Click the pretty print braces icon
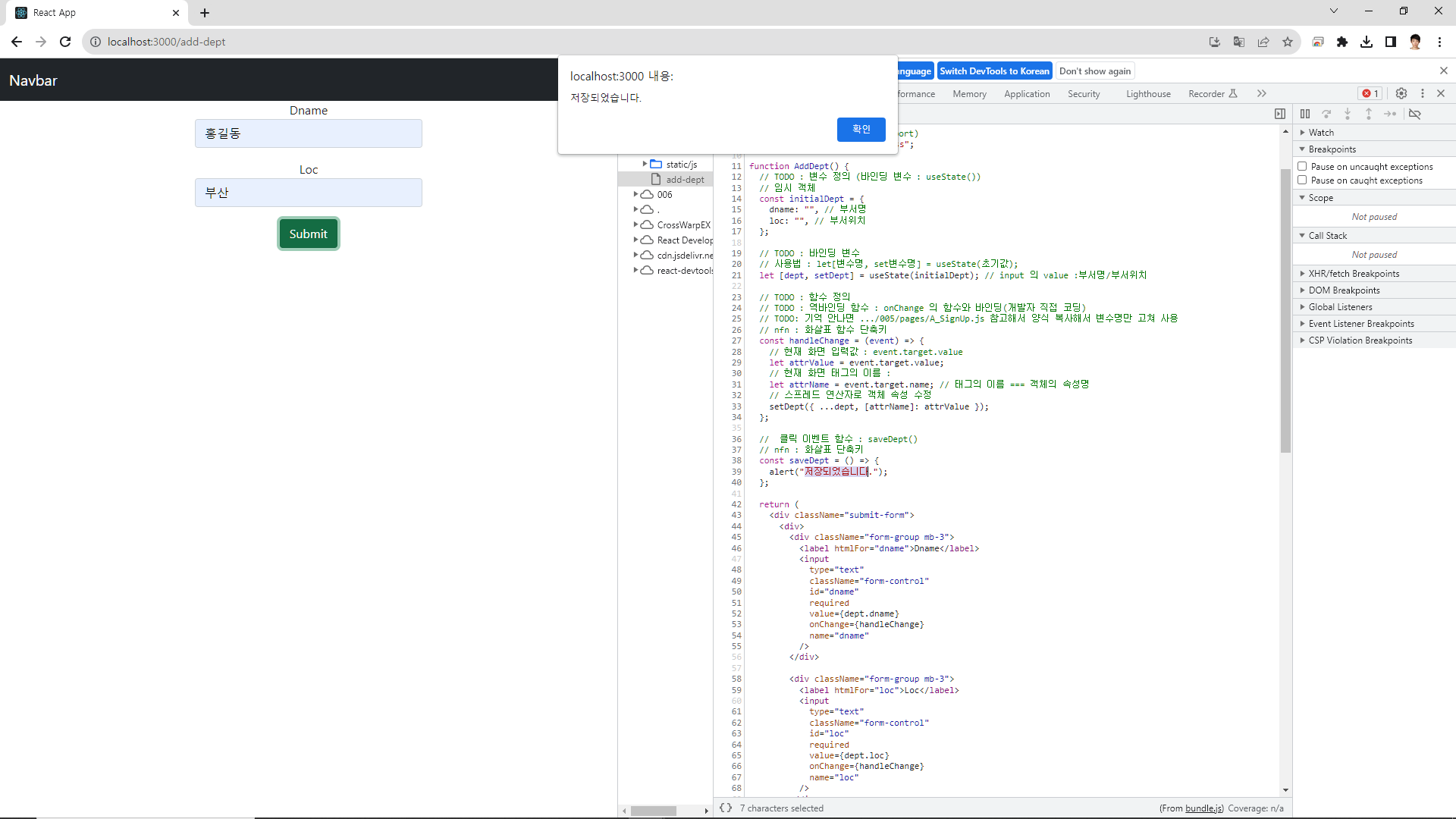This screenshot has height=819, width=1456. pos(725,808)
